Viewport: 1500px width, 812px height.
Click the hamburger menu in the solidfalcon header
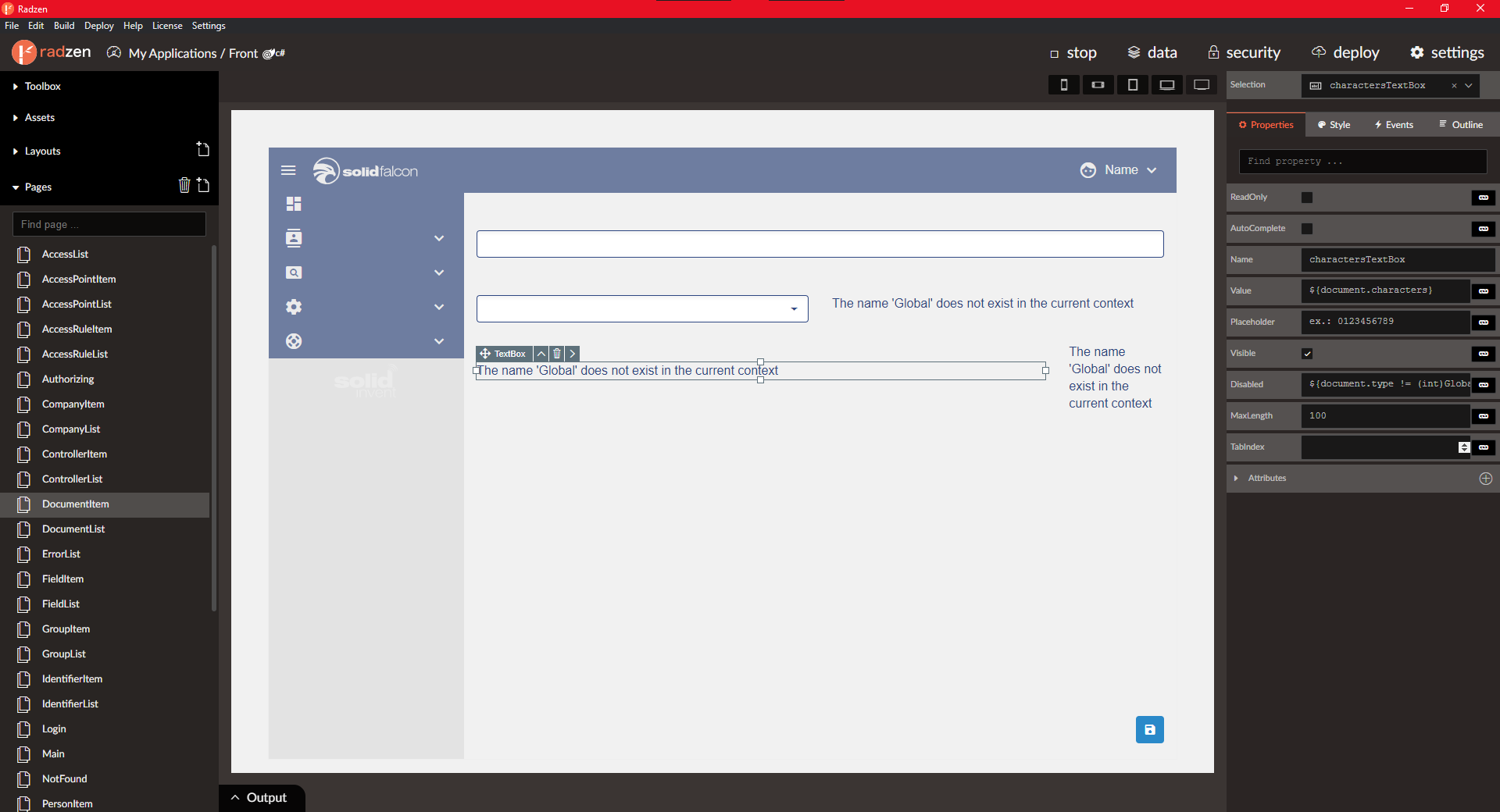(x=288, y=170)
